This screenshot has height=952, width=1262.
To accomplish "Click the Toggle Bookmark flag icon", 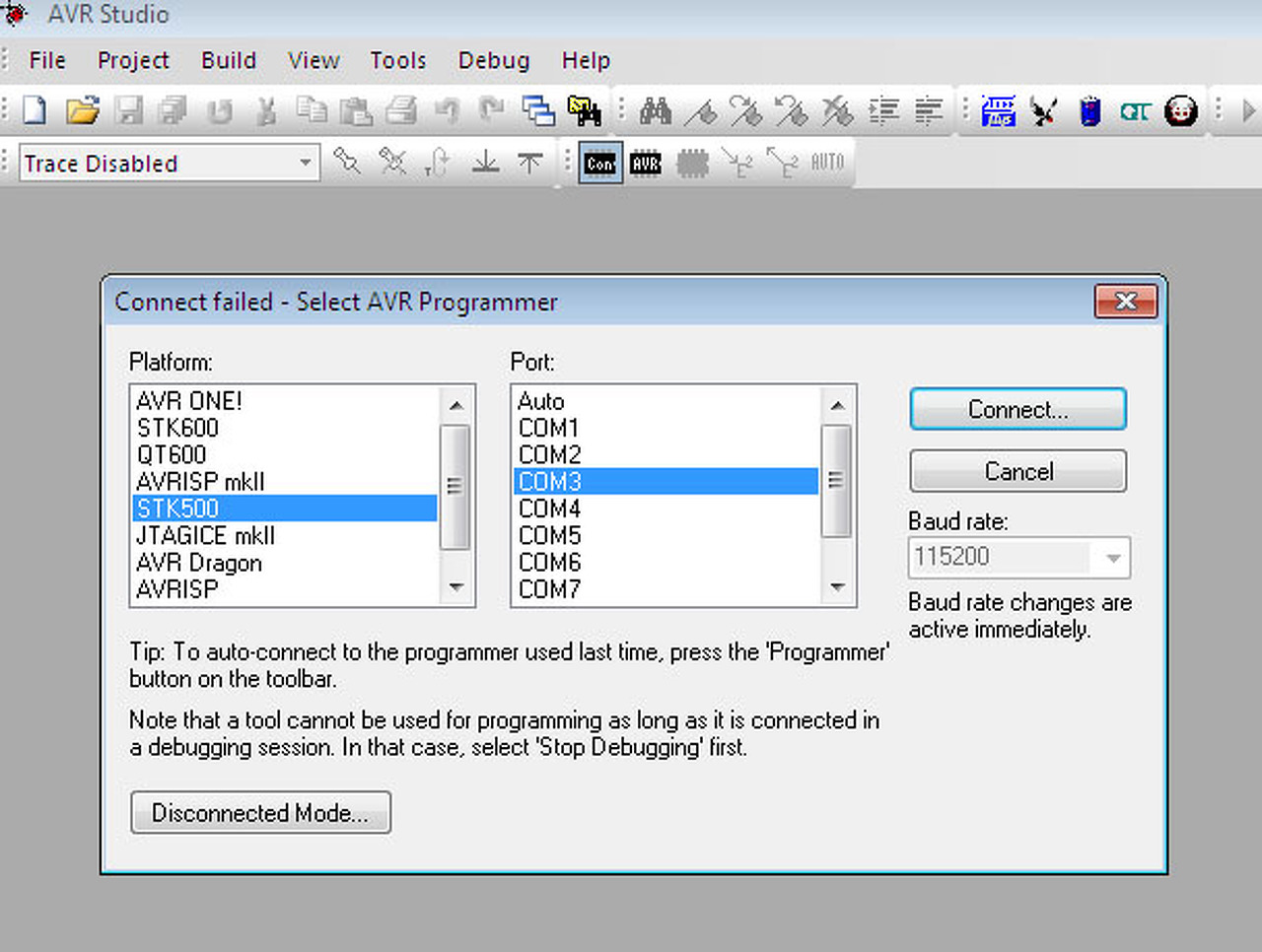I will (701, 109).
